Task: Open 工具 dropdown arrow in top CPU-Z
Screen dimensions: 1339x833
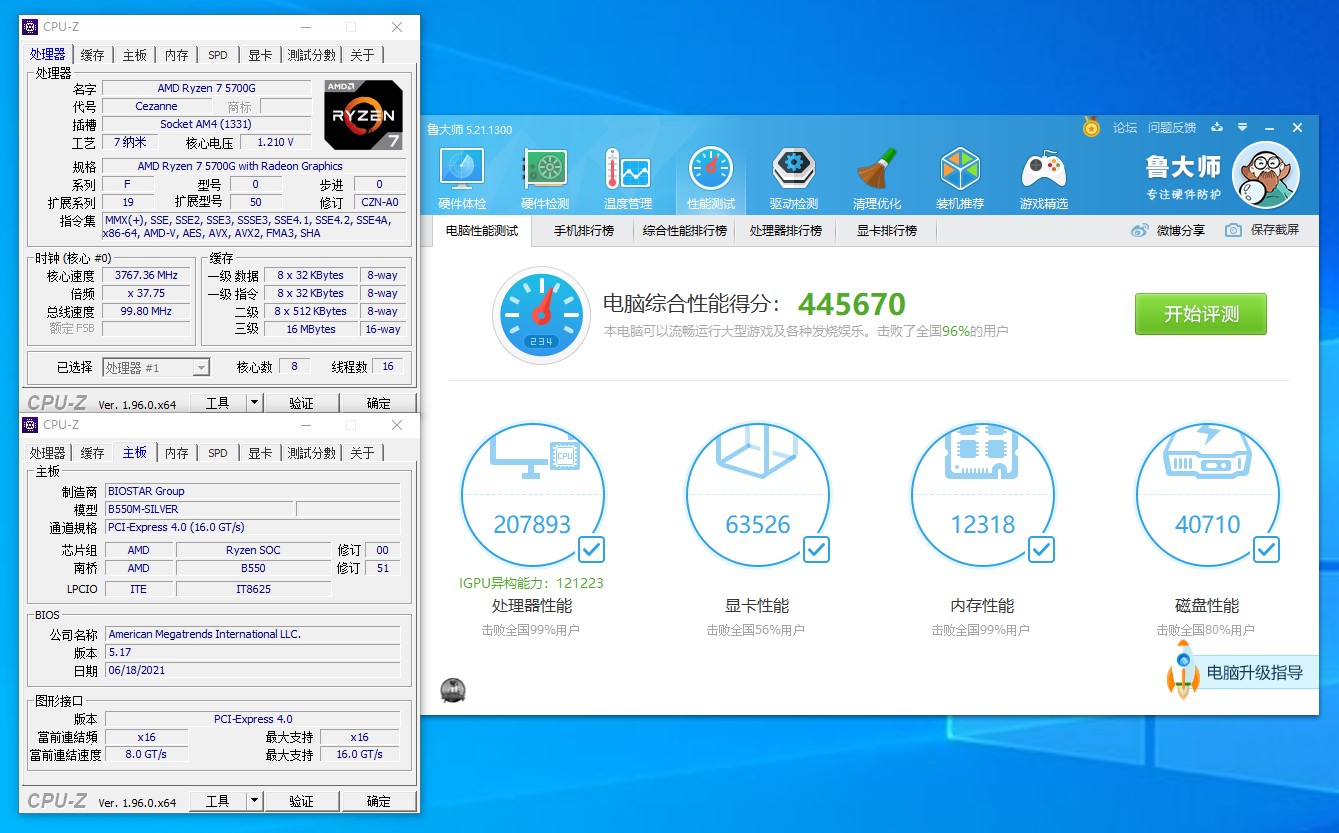Action: tap(254, 403)
